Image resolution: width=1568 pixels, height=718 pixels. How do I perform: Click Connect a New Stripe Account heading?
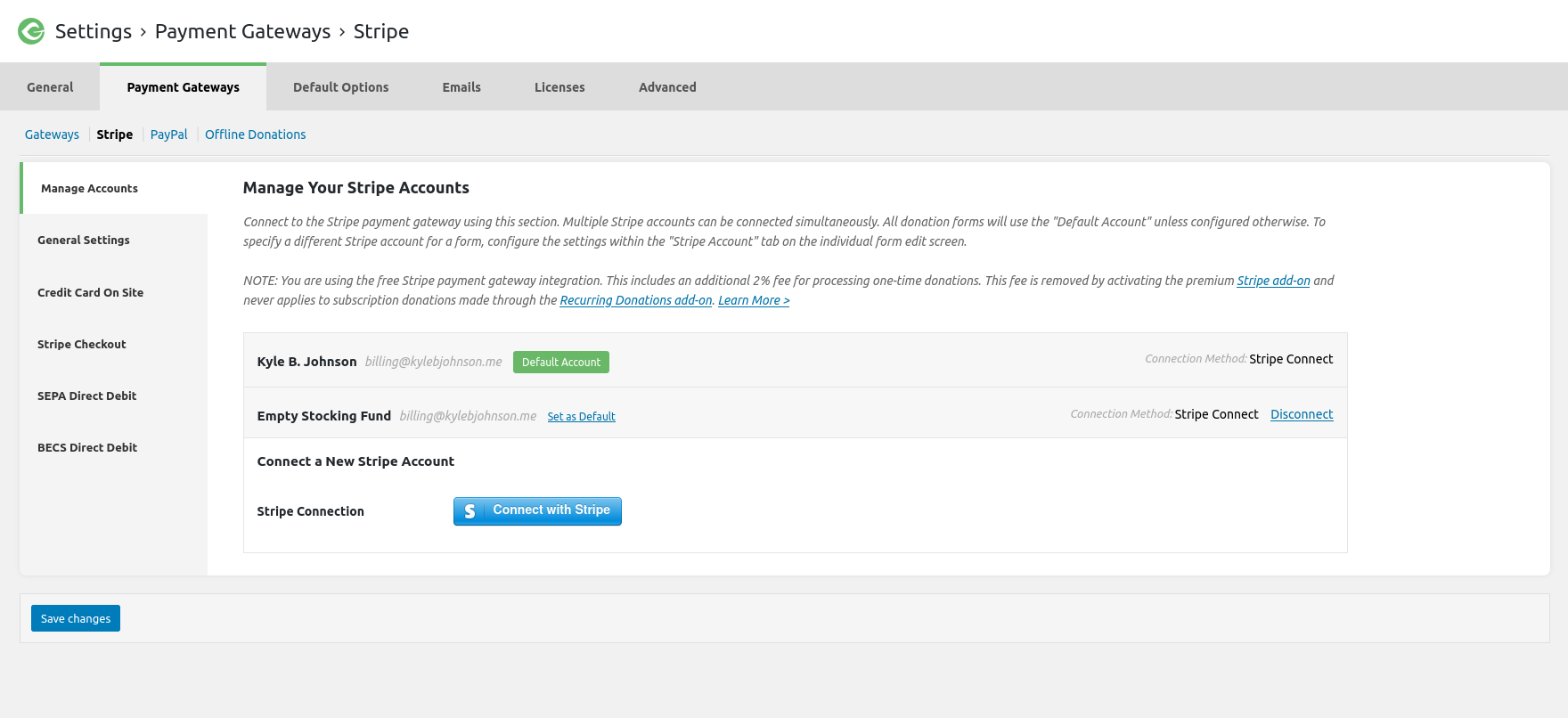point(355,461)
